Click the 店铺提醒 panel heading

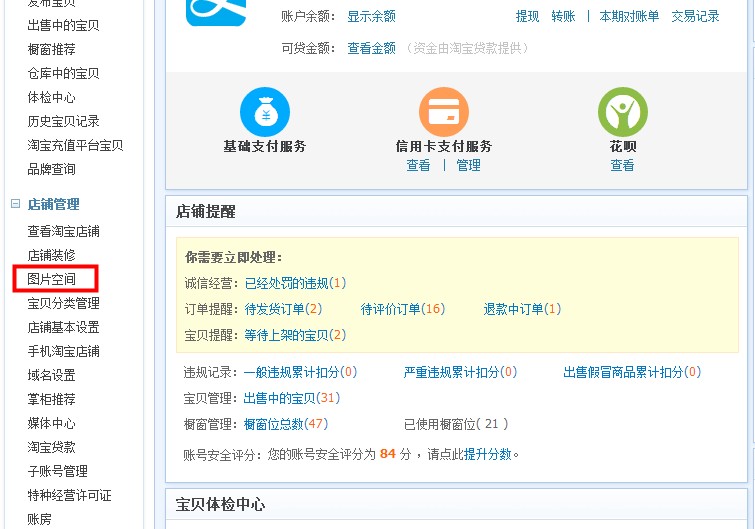206,212
